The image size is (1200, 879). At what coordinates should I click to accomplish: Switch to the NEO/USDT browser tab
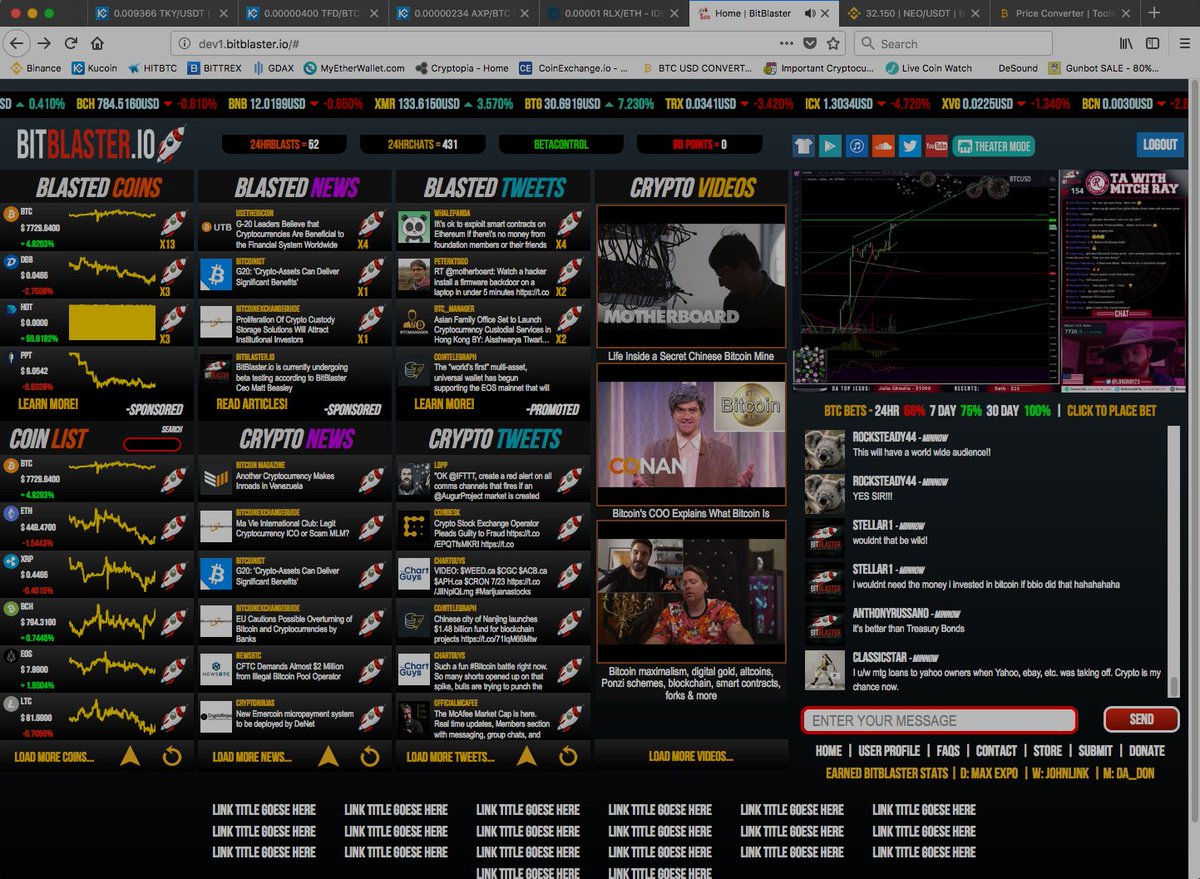(x=912, y=14)
